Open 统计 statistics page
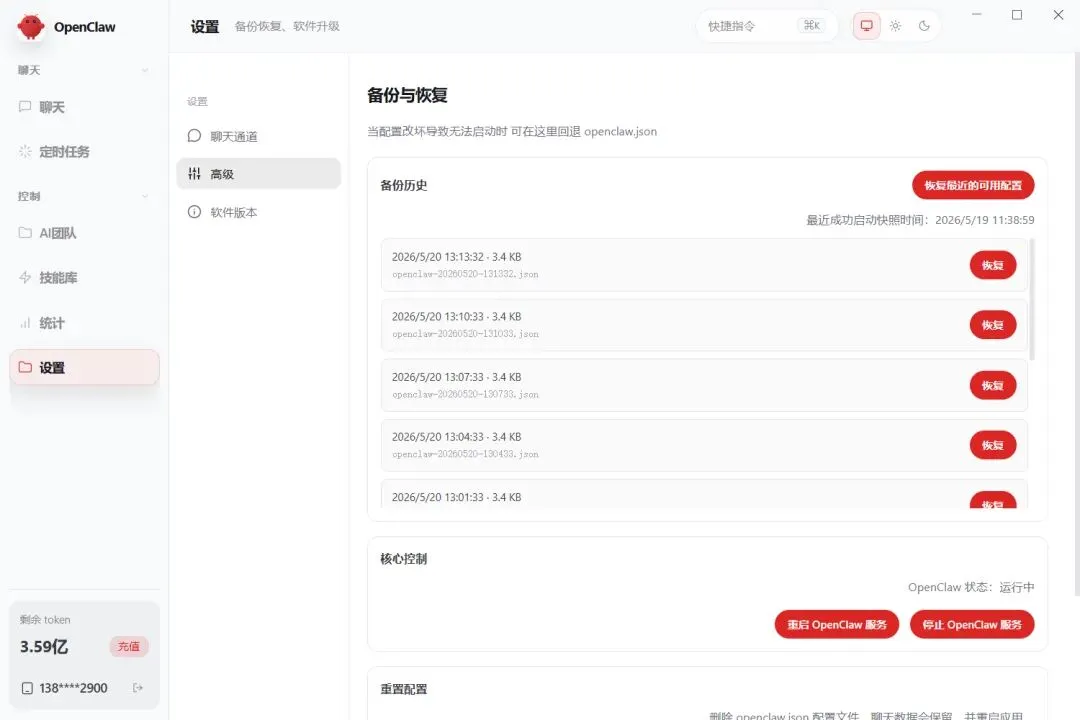The image size is (1080, 720). pyautogui.click(x=84, y=322)
